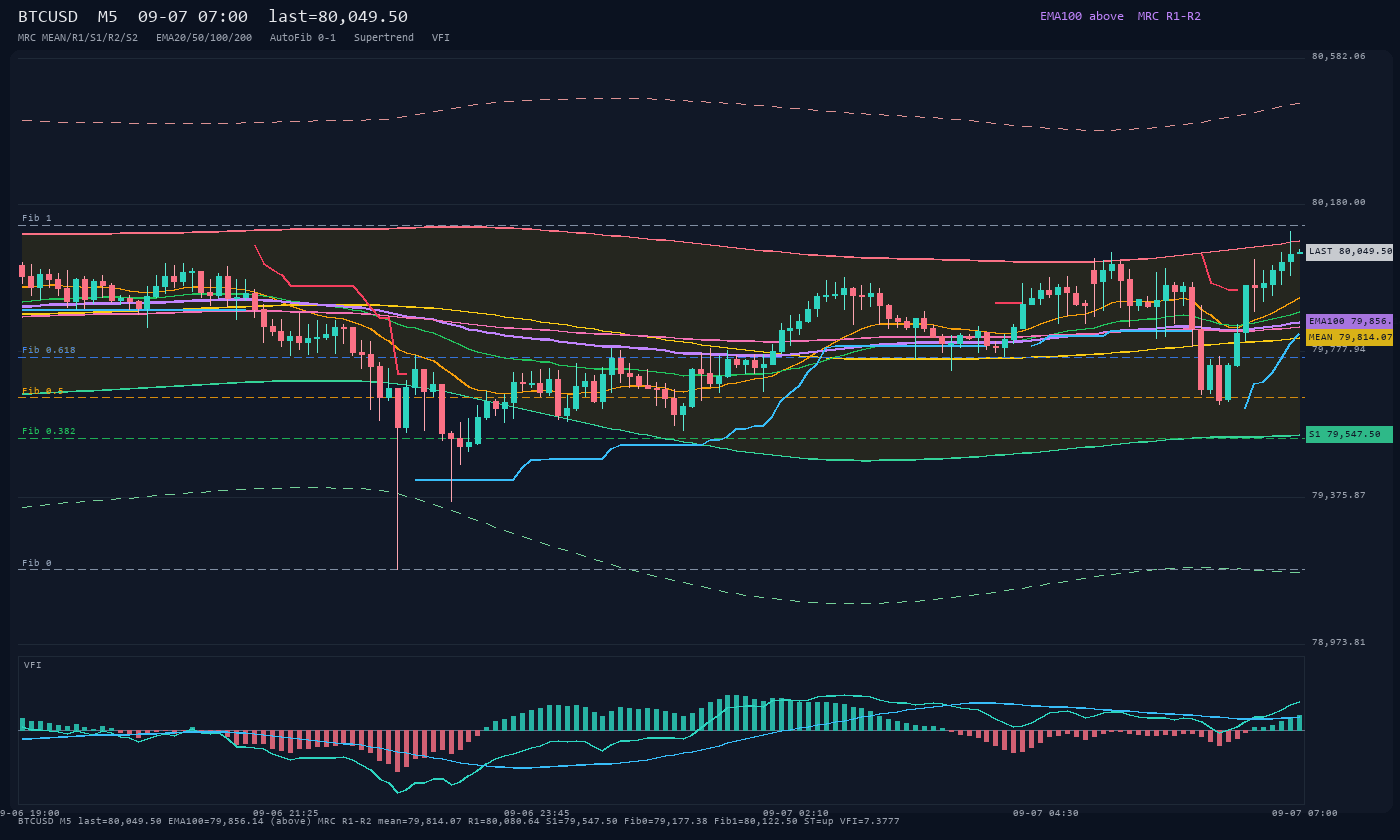Select the 'EMA100 above' status text

pos(1082,16)
